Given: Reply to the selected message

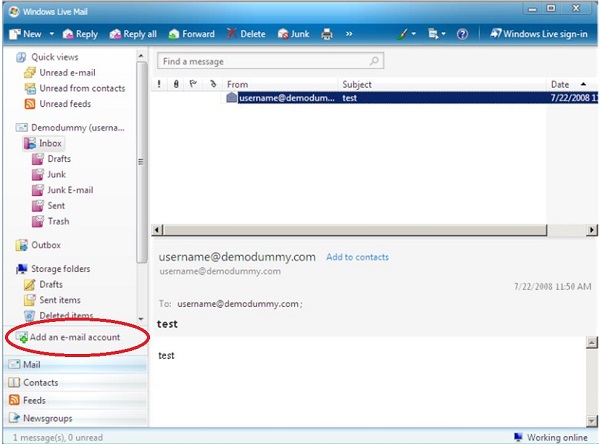Looking at the screenshot, I should (x=80, y=34).
